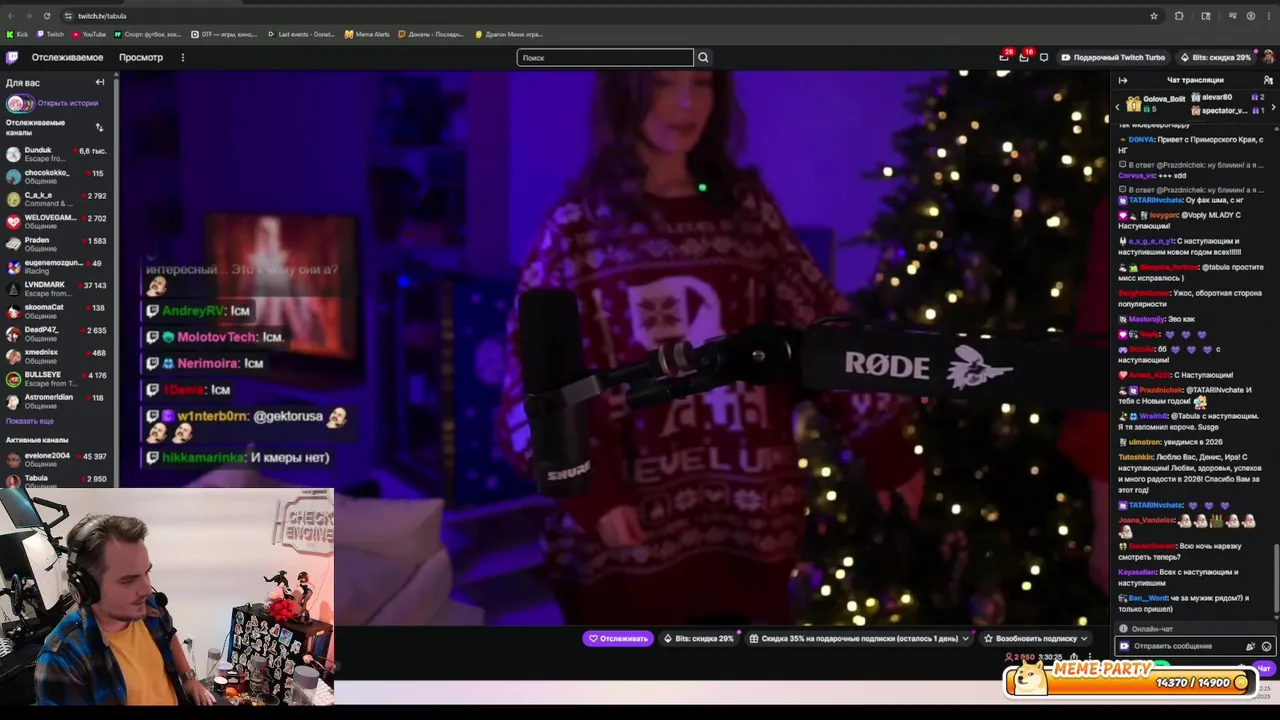Collapse chat with the arrow icon

(x=1123, y=80)
